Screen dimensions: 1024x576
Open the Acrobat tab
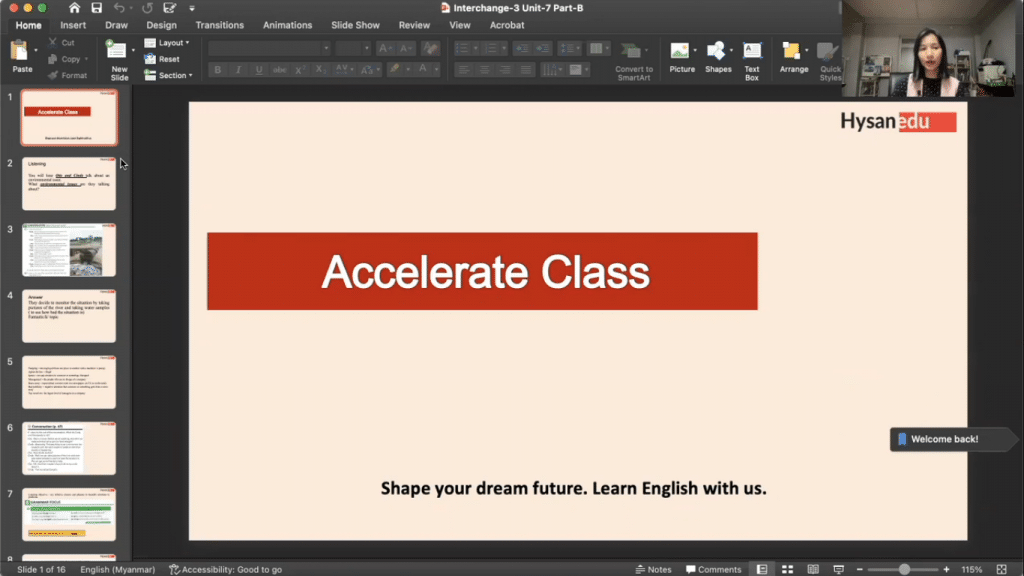pos(507,25)
